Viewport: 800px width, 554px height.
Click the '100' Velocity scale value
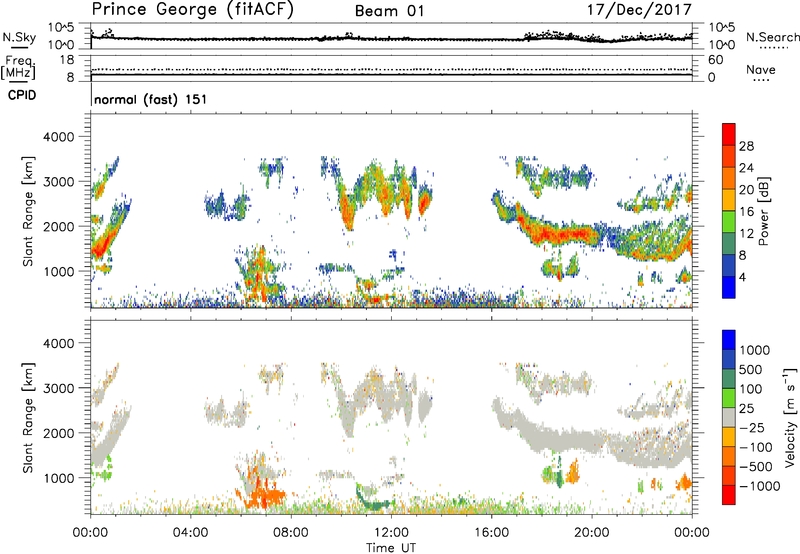tap(751, 389)
